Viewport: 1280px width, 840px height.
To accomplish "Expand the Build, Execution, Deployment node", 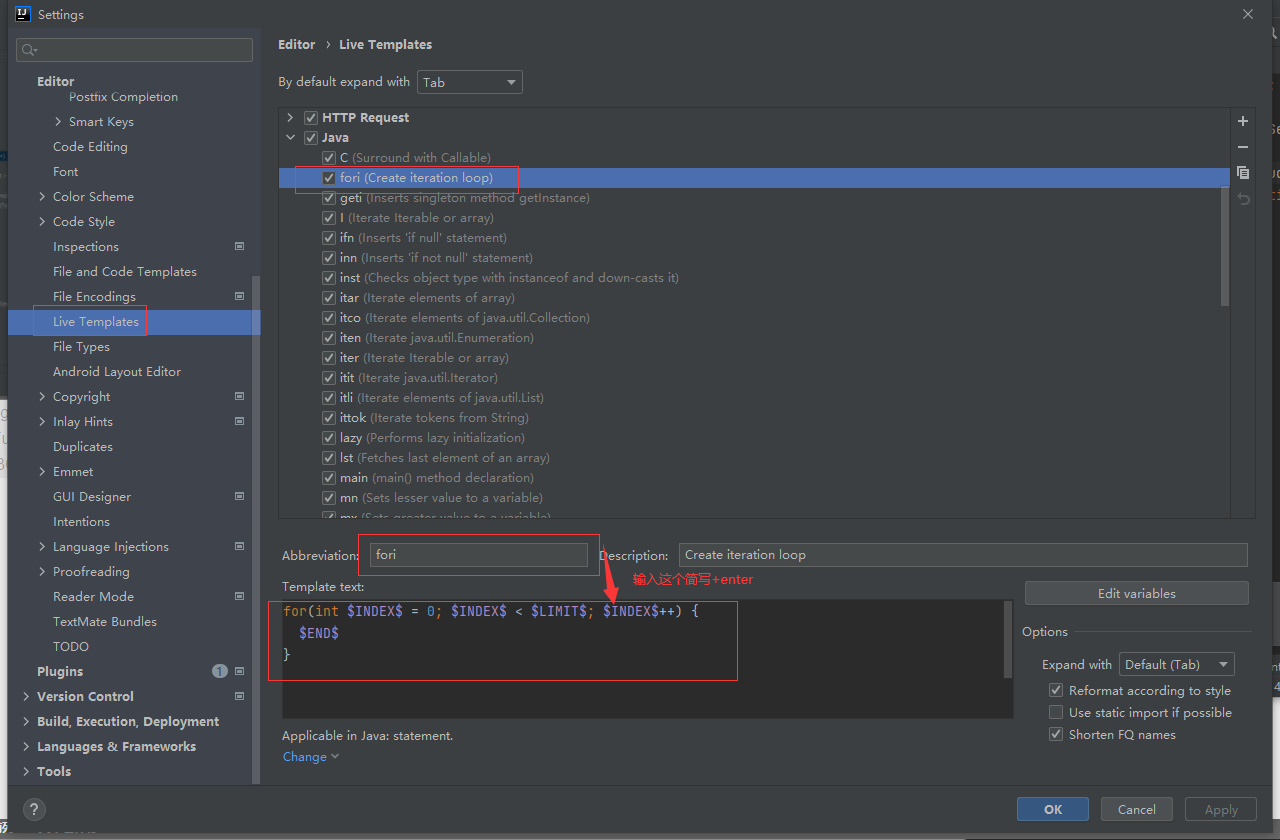I will pos(26,721).
